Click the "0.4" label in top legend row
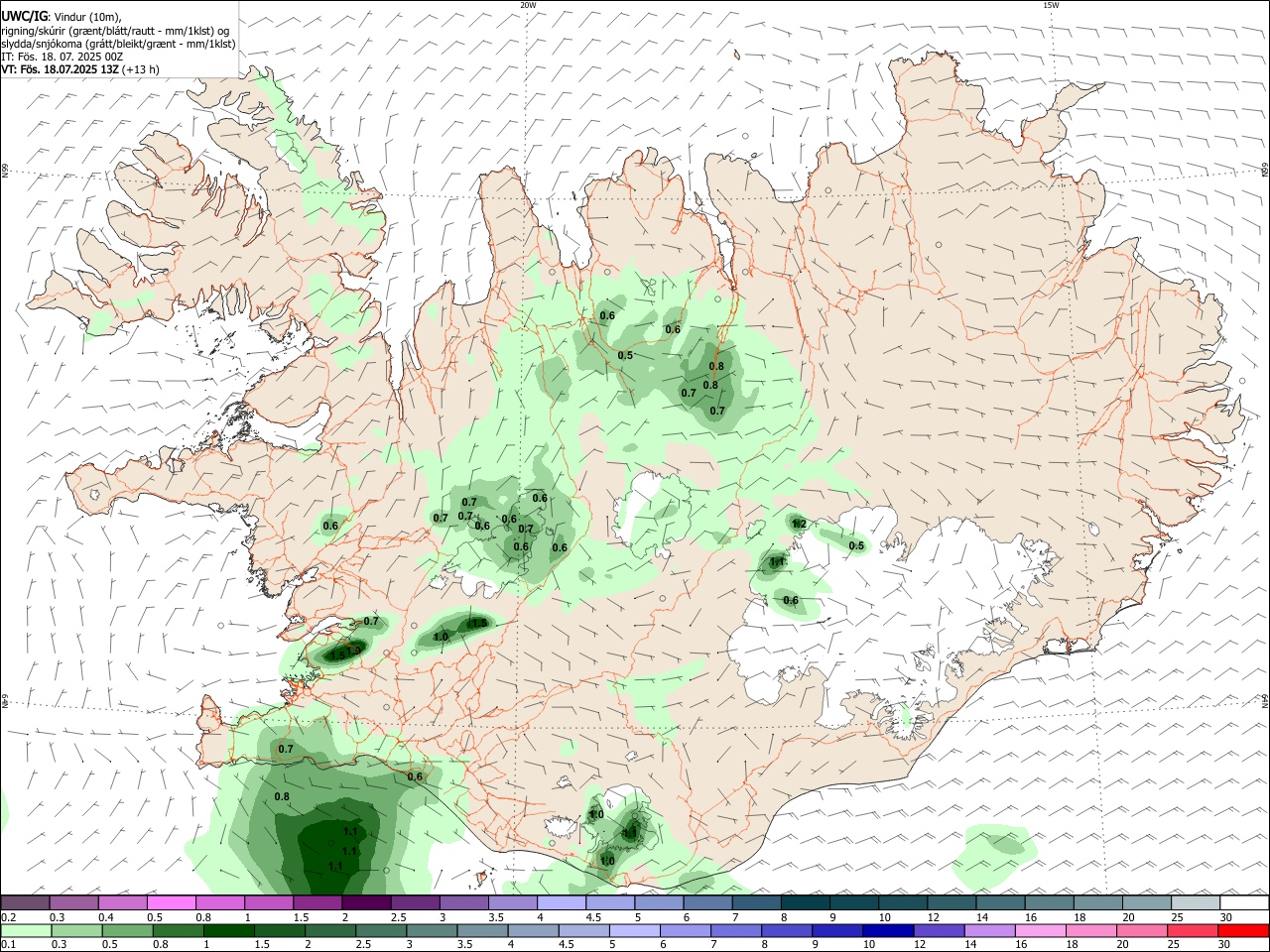 [x=106, y=917]
